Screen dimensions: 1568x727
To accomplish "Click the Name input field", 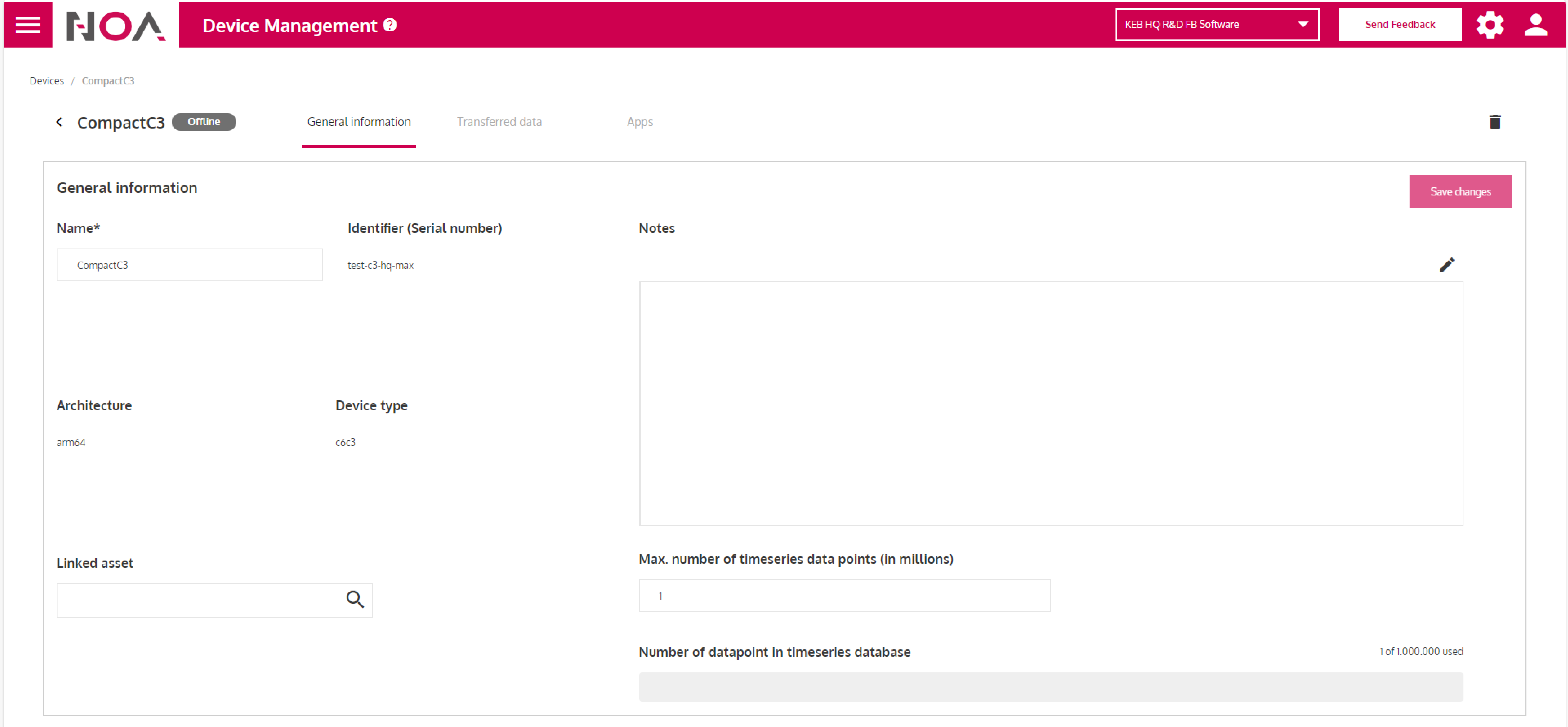I will click(189, 265).
